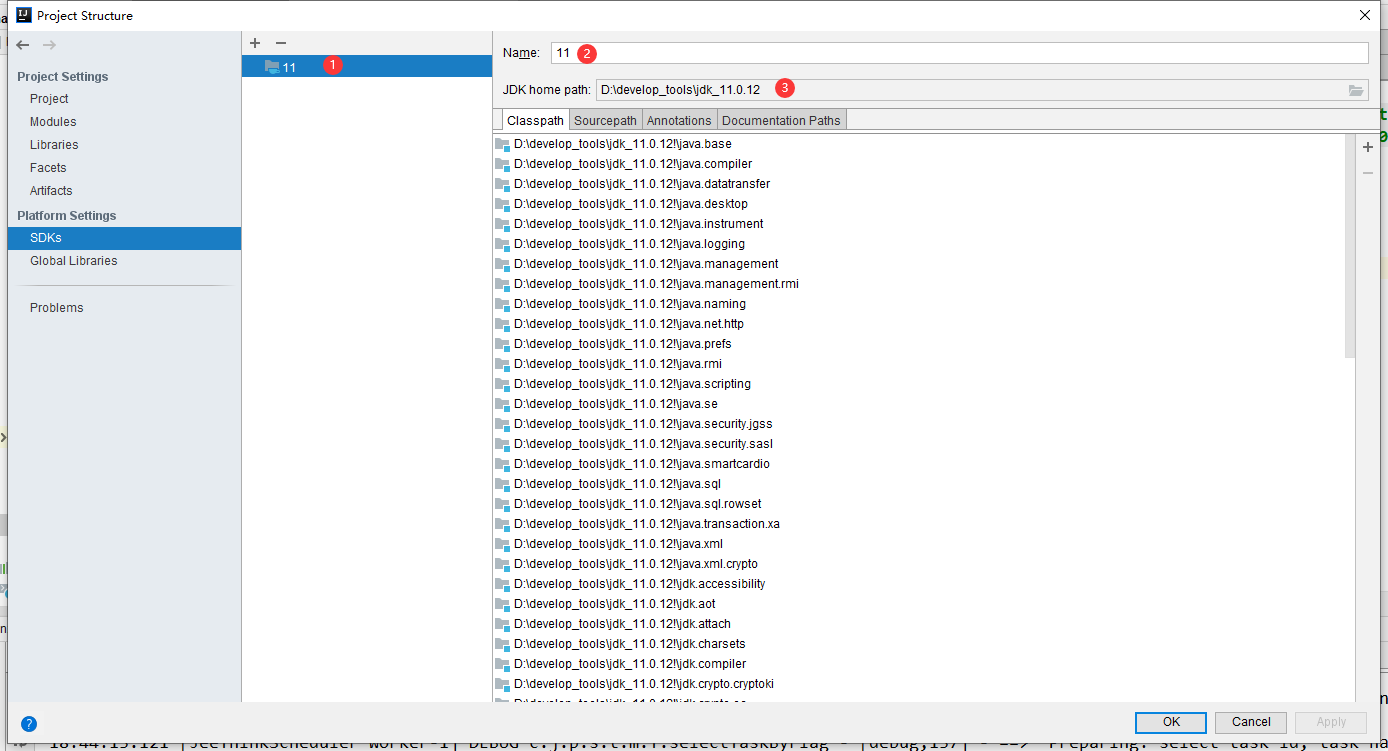Remove classpath entry with minus icon on right

tap(1368, 173)
